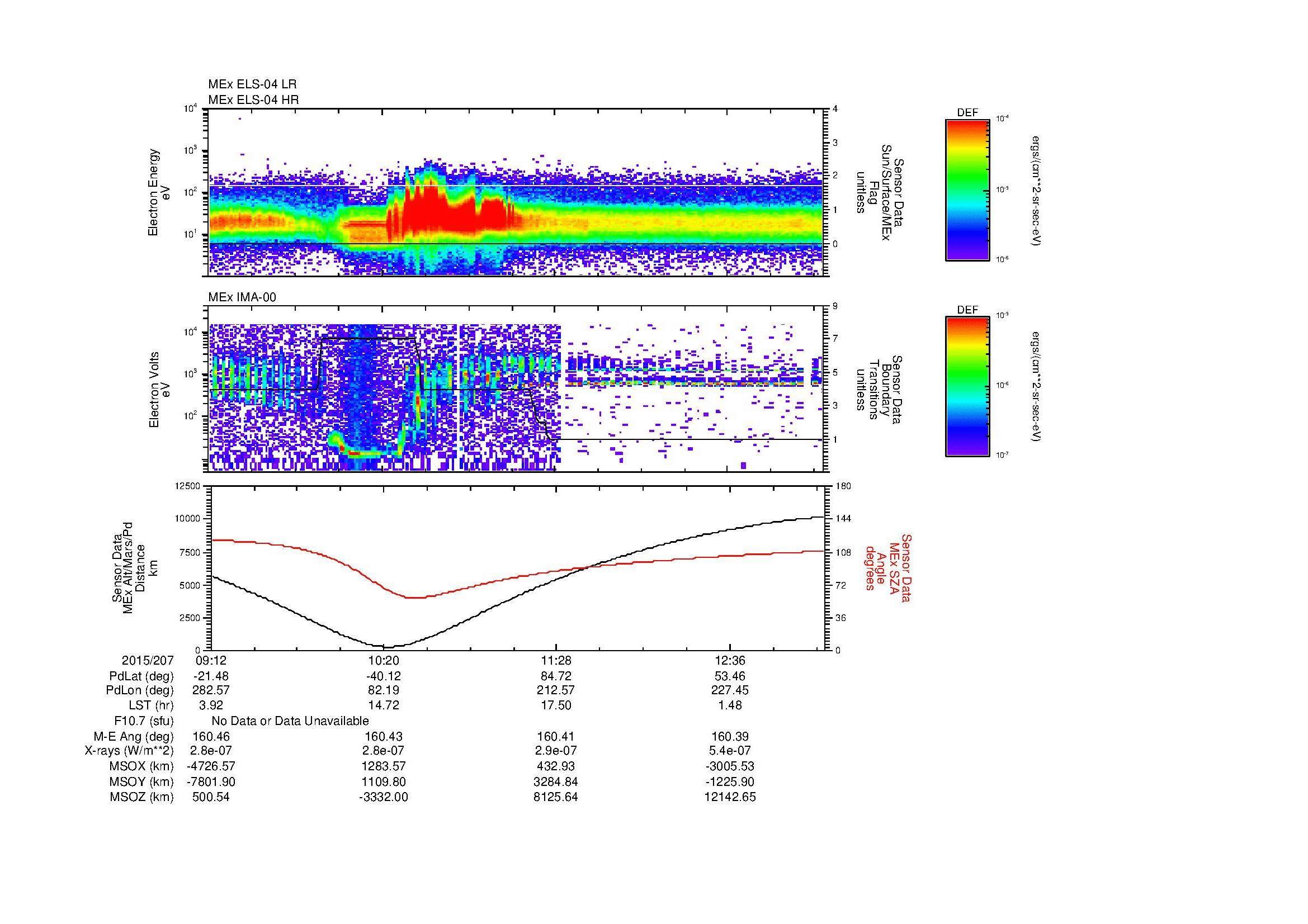Click the Electron Volts eV axis label
Viewport: 1308px width, 924px height.
point(159,390)
